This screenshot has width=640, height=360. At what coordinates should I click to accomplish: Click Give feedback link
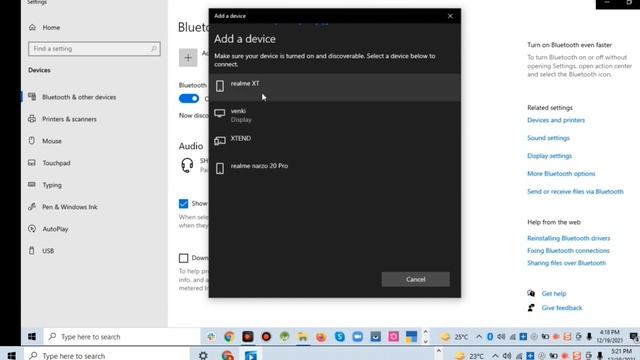562,308
